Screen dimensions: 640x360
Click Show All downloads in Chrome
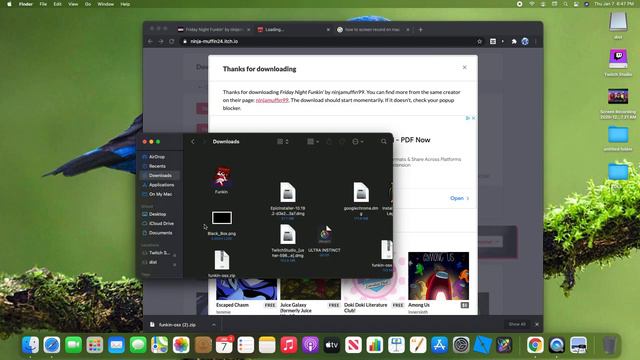[517, 324]
